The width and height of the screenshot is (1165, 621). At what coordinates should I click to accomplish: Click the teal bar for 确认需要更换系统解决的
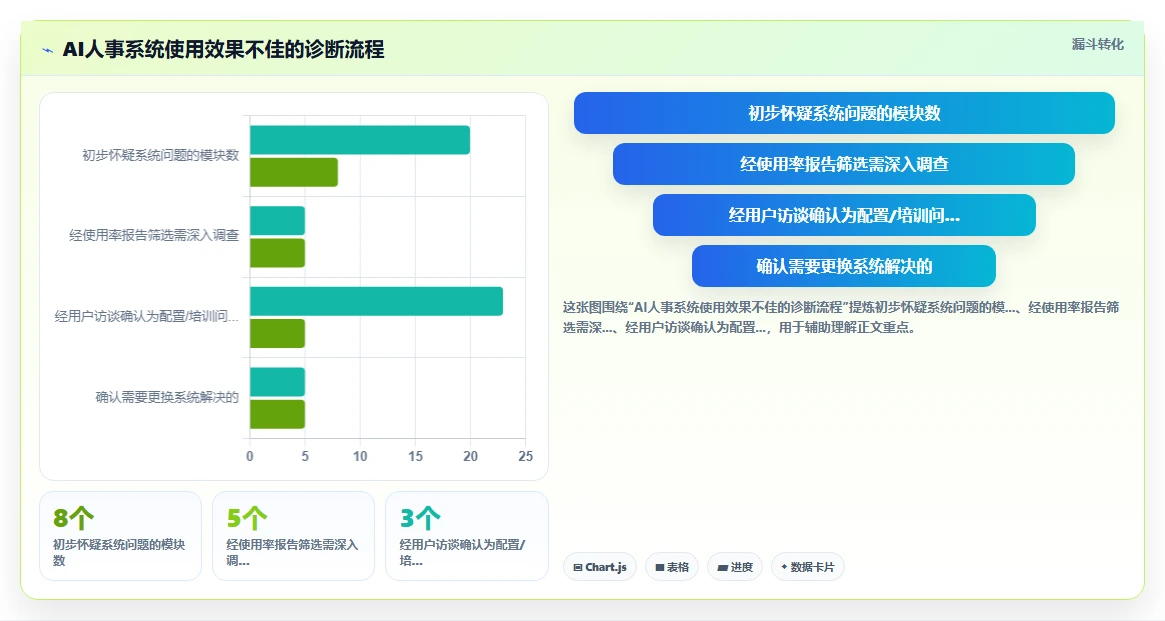coord(277,382)
